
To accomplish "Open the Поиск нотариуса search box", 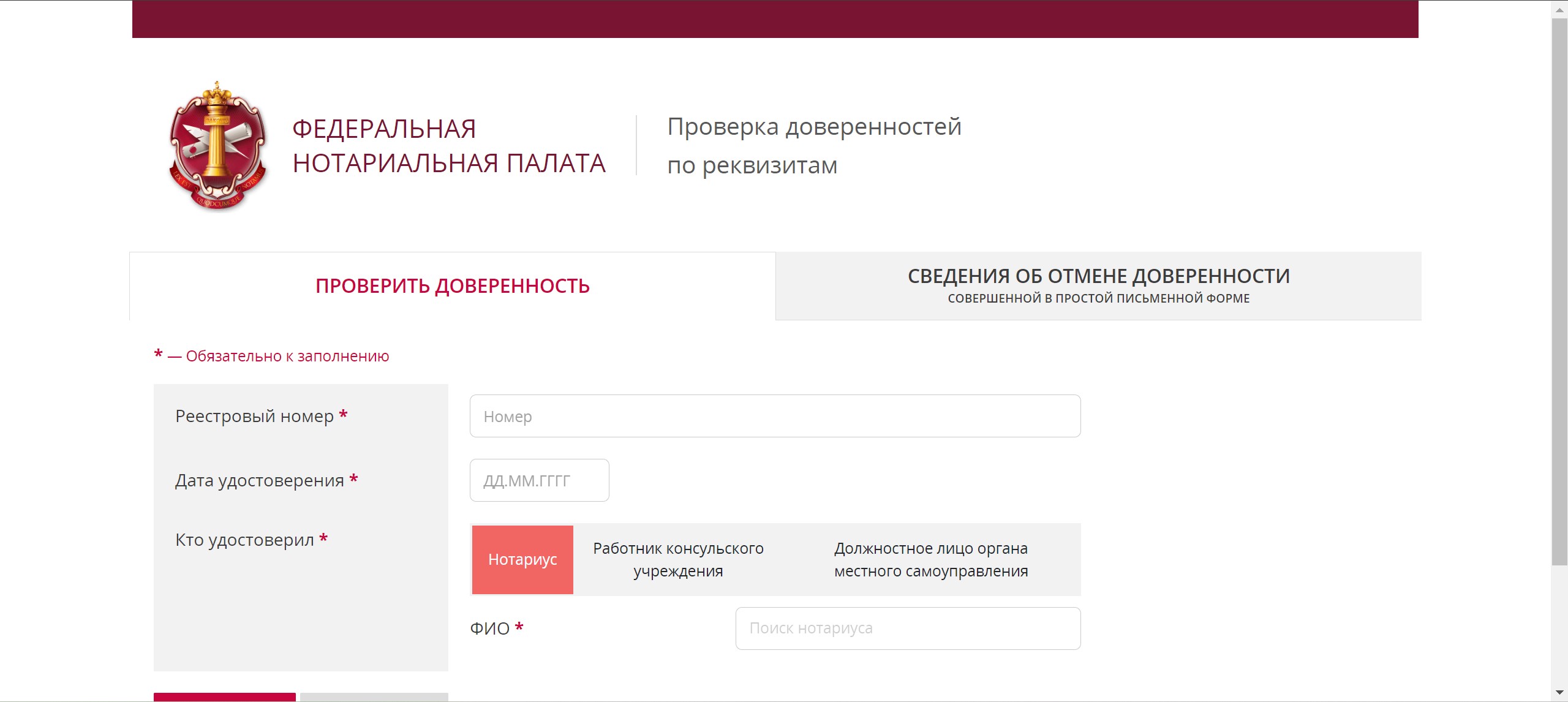I will point(908,628).
